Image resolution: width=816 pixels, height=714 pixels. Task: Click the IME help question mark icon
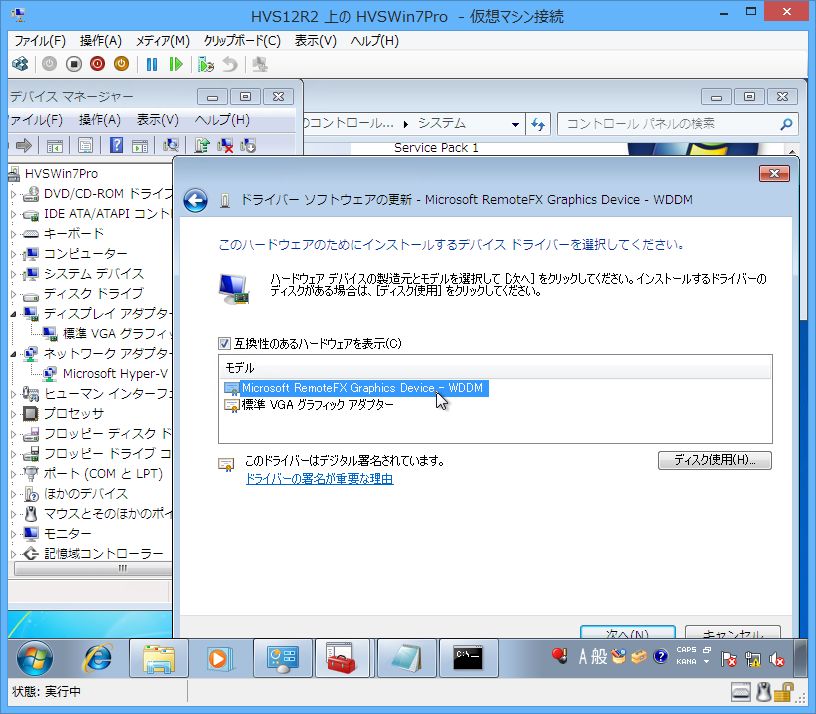660,656
